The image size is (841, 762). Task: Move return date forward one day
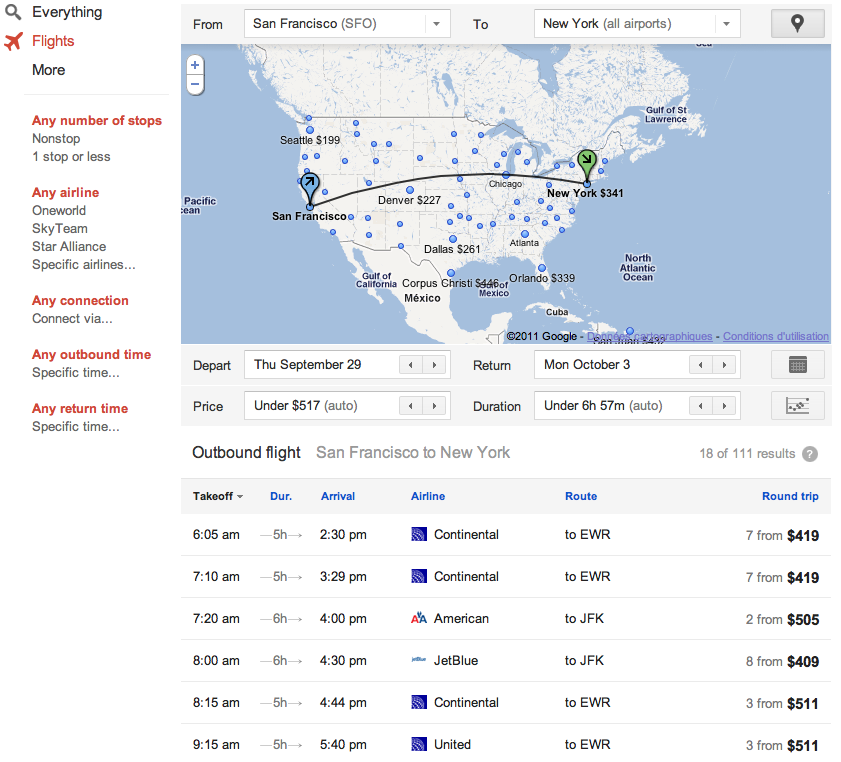pyautogui.click(x=724, y=365)
